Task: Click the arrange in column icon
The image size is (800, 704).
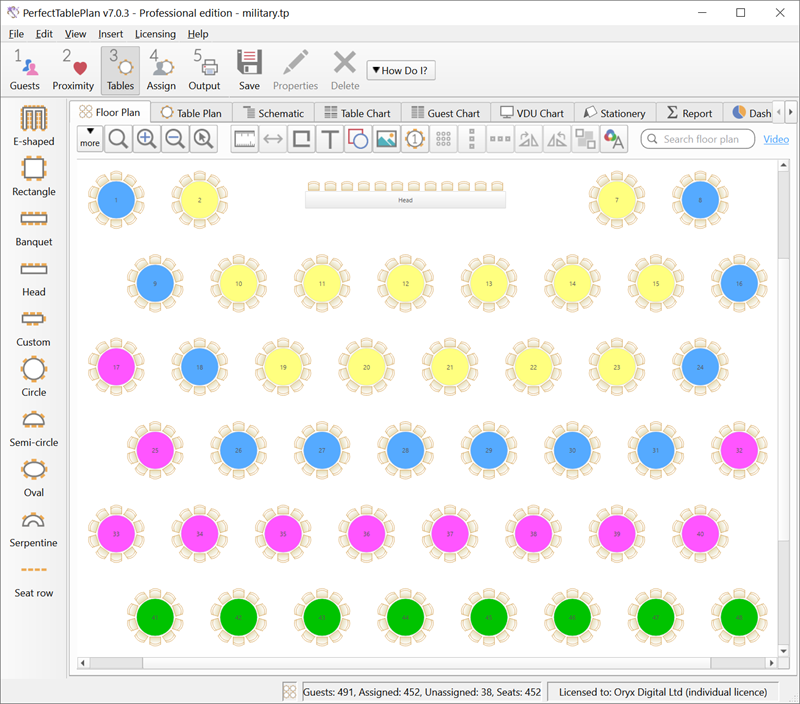Action: 472,139
